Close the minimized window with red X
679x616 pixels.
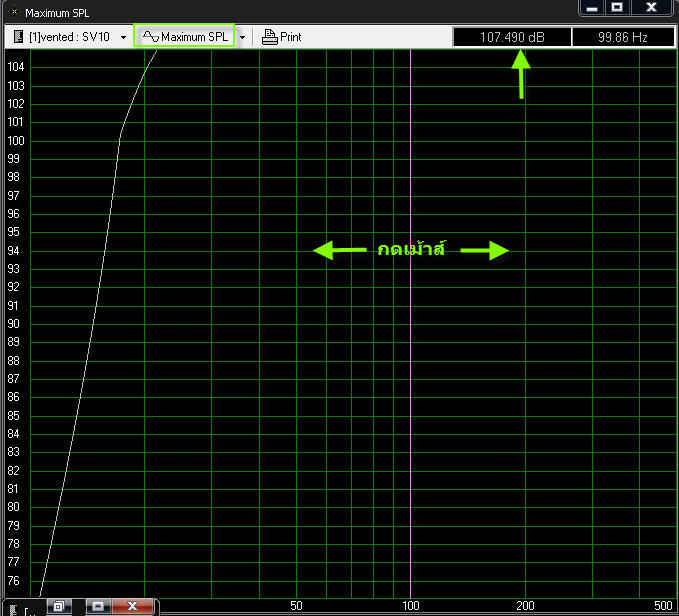[x=133, y=606]
